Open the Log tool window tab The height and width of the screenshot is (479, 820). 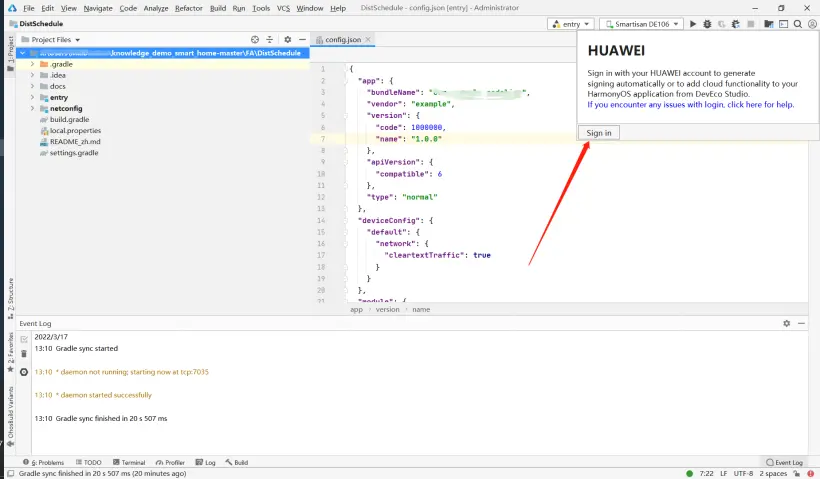(x=206, y=463)
